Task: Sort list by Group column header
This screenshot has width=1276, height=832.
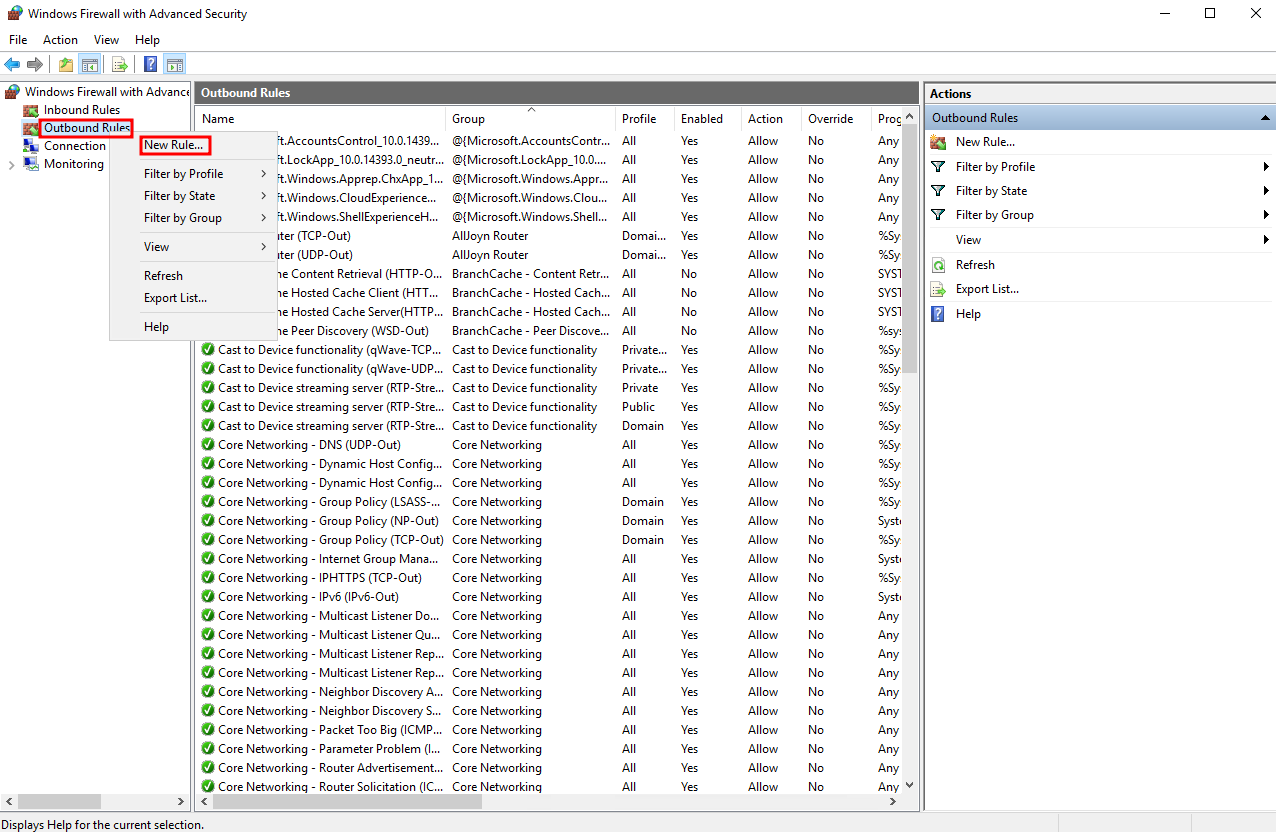Action: pyautogui.click(x=530, y=119)
